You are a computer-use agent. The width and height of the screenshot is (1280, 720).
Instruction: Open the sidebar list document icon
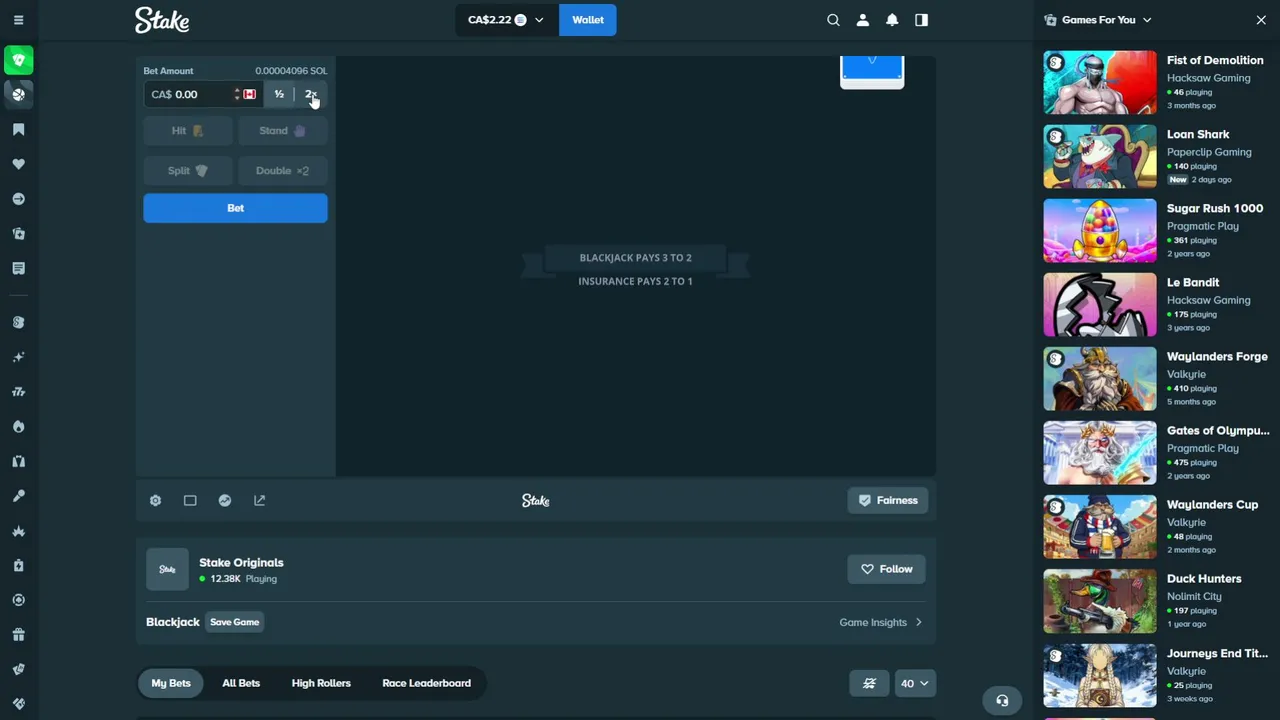point(18,268)
